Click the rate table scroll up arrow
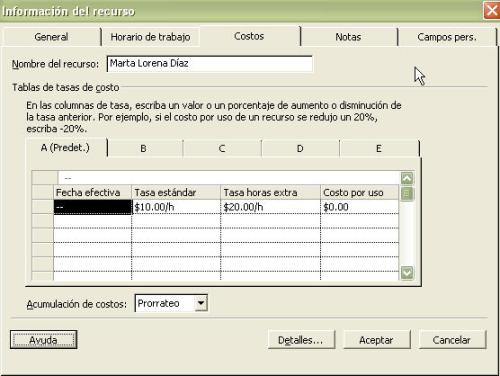 tap(407, 178)
